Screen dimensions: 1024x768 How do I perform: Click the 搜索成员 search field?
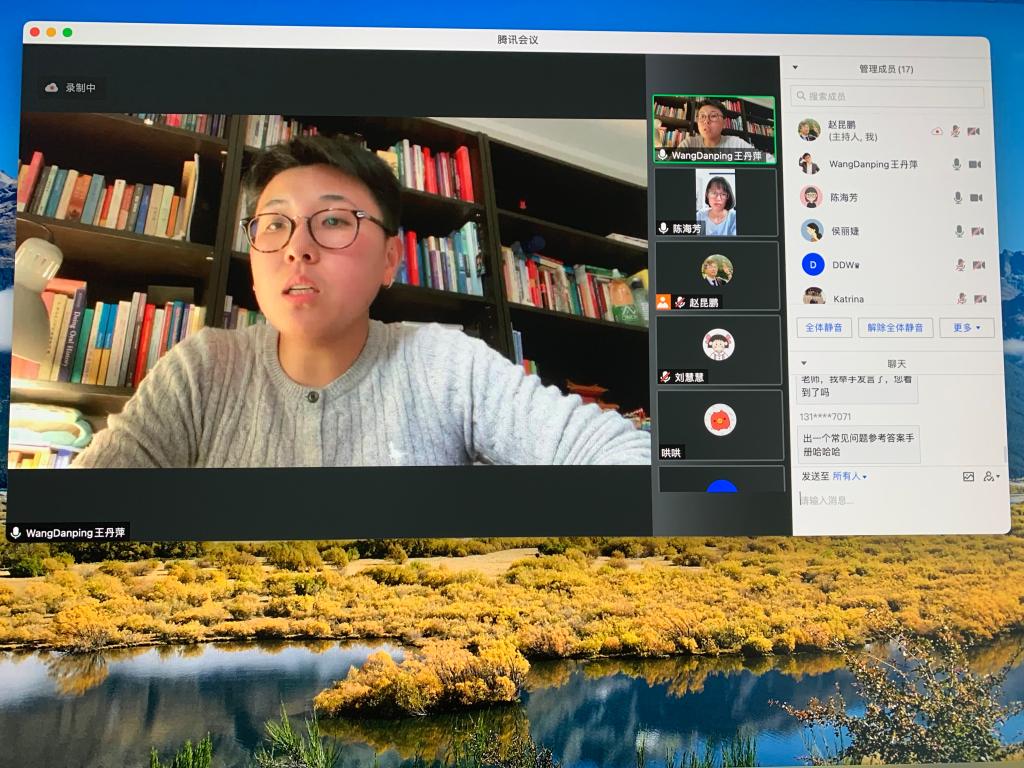point(888,96)
